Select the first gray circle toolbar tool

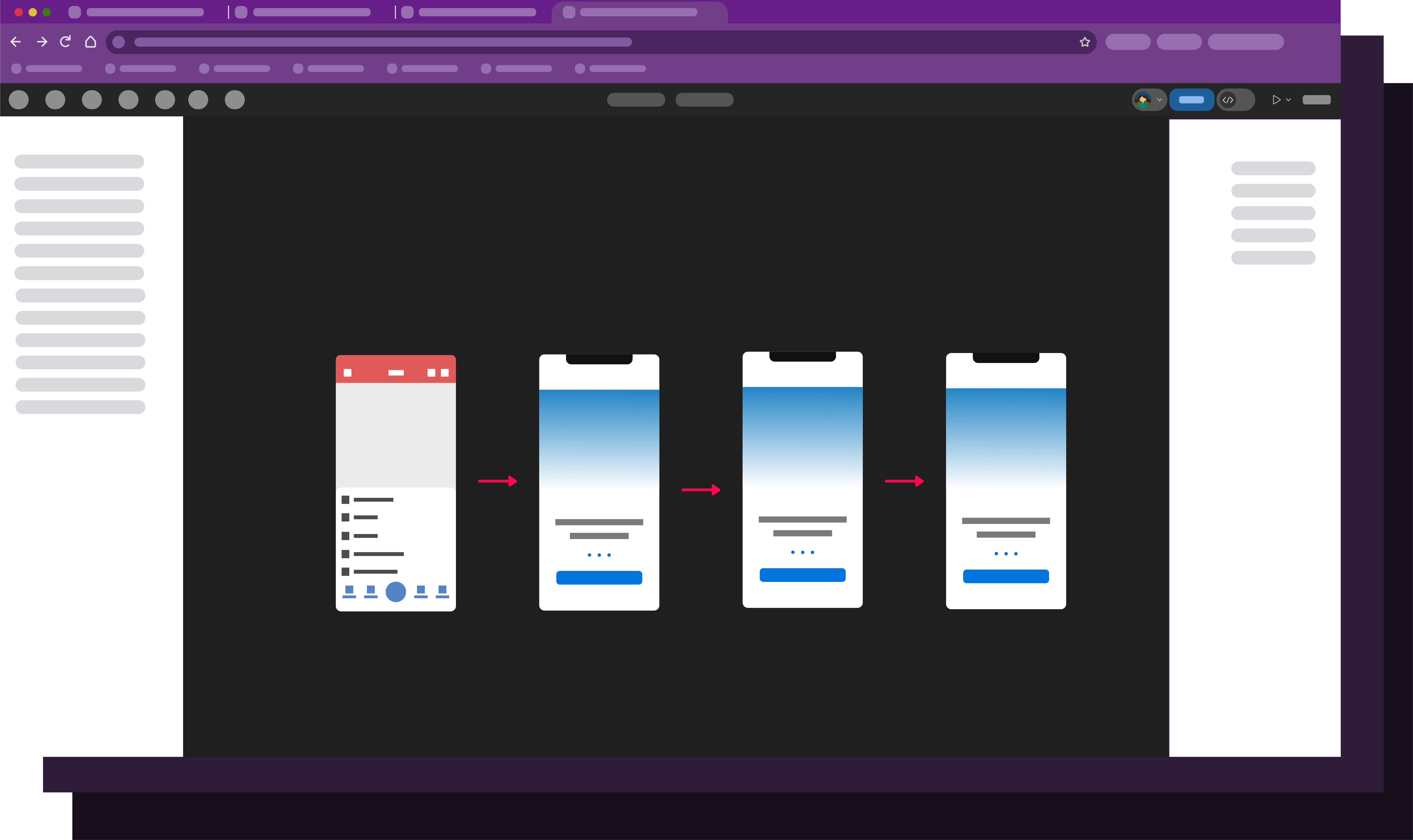pos(19,100)
